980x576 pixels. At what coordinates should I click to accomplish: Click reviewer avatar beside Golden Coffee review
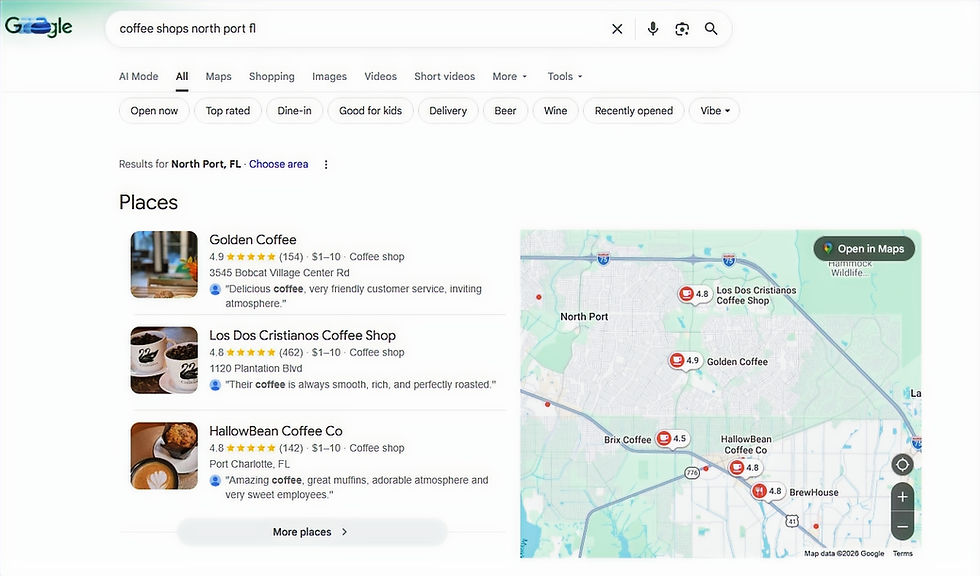215,289
